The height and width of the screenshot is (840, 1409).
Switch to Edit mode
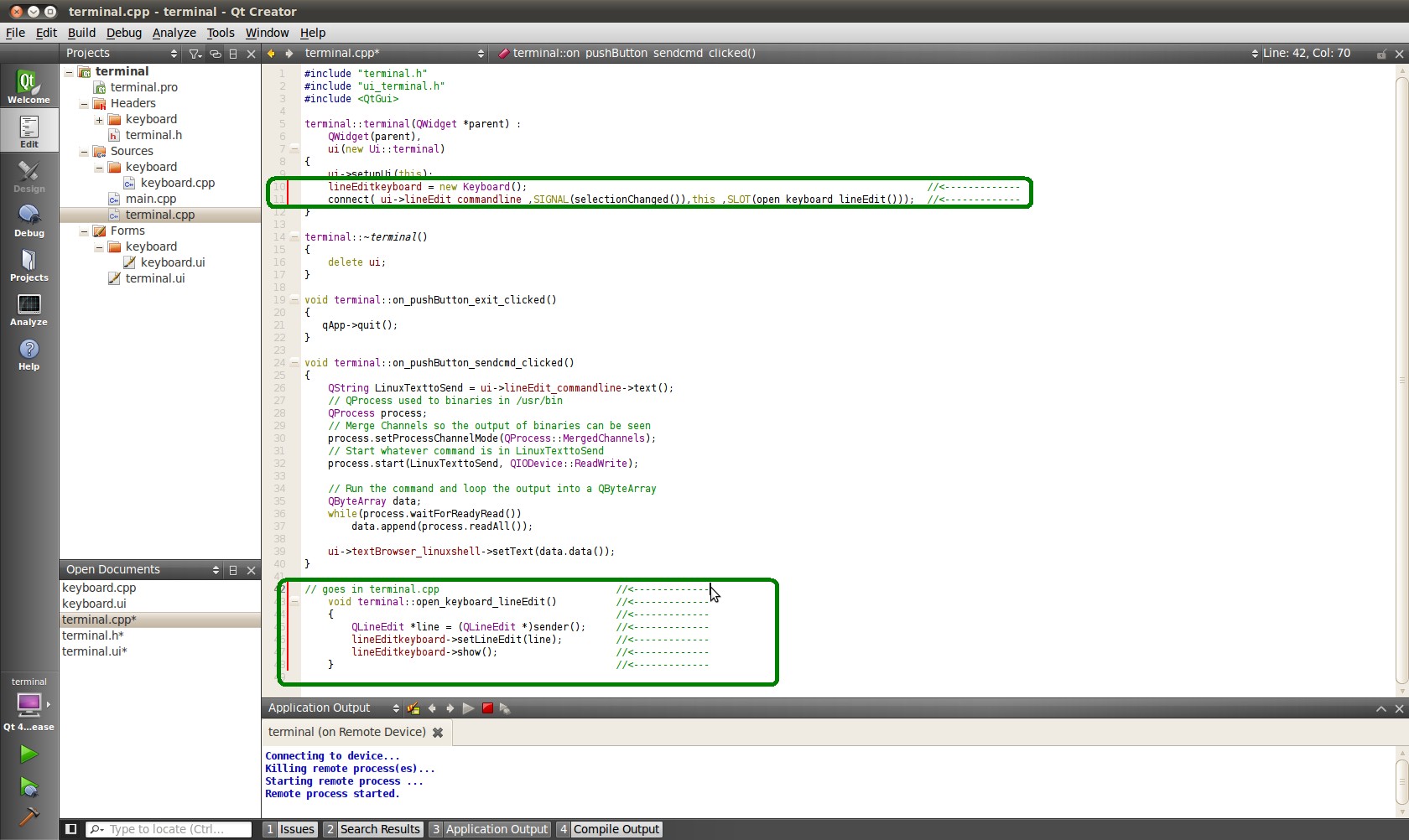coord(29,132)
